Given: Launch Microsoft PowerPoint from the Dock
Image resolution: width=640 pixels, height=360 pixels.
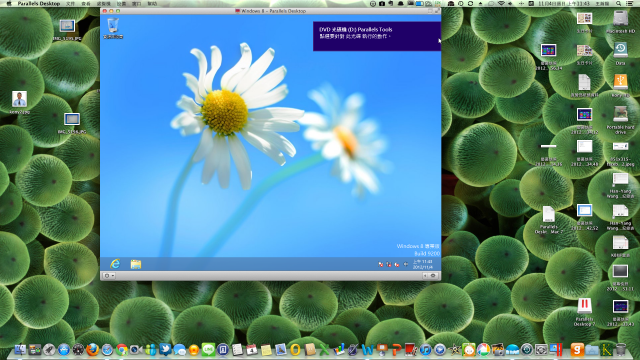Looking at the screenshot, I should (396, 349).
